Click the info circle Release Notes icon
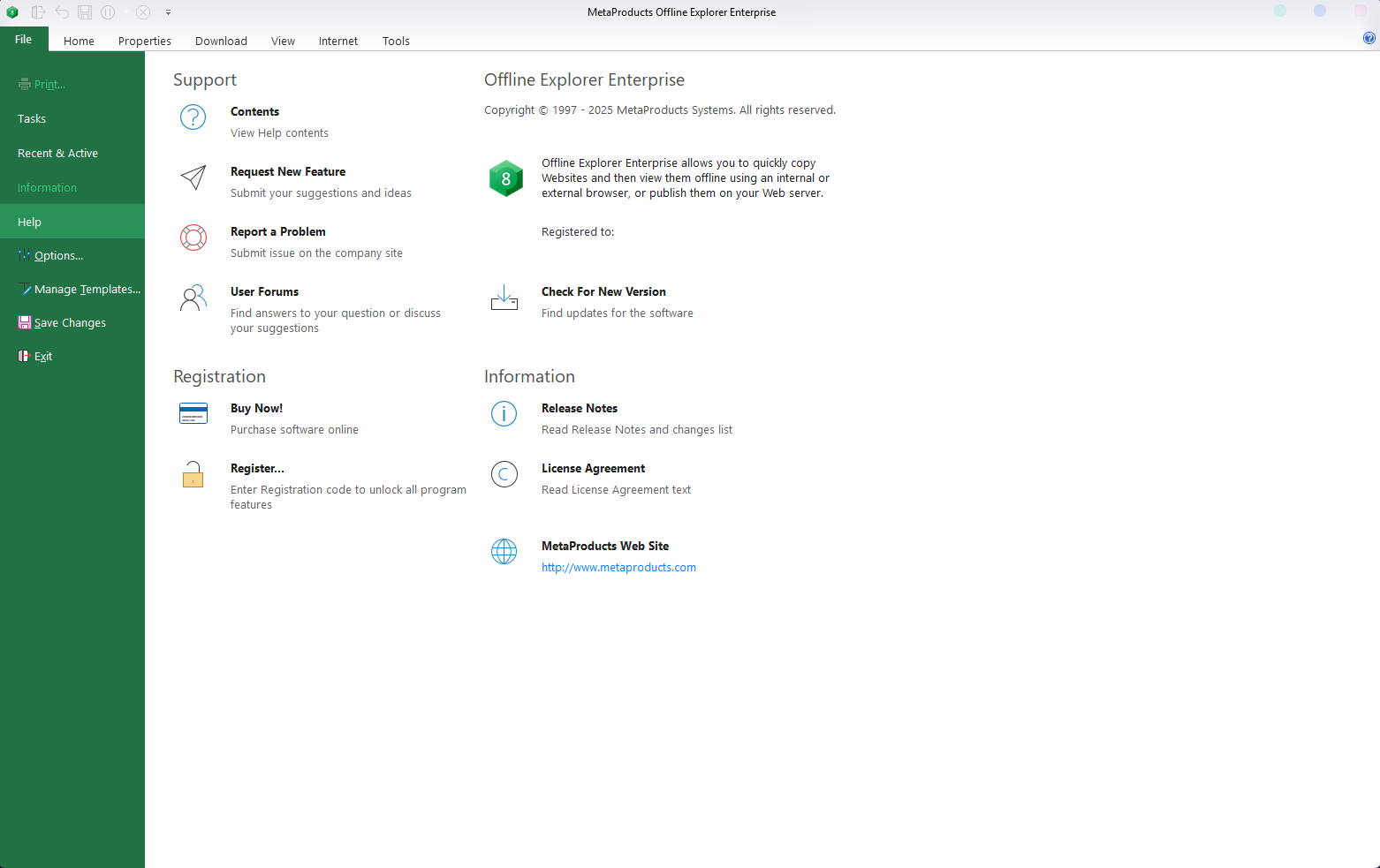 click(x=504, y=413)
